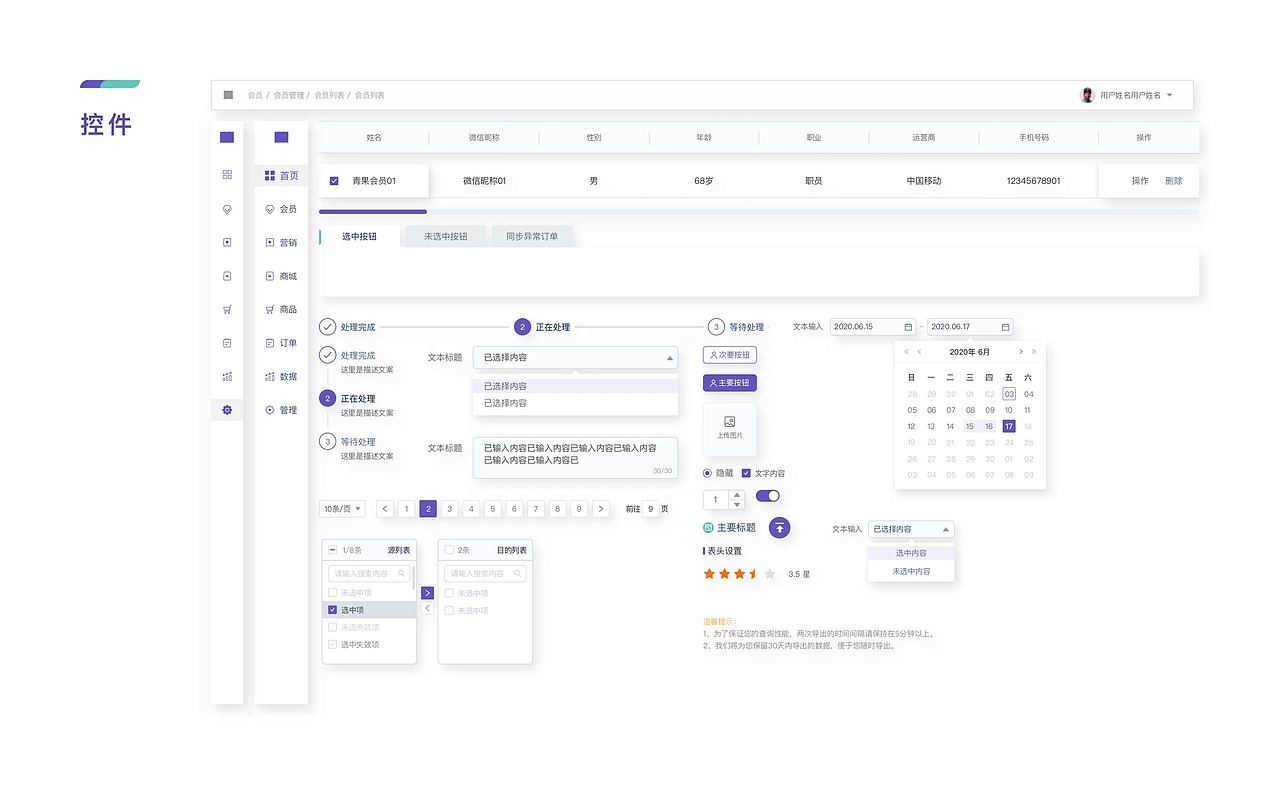Viewport: 1280px width, 800px height.
Task: Click the purple back-to-top round icon
Action: click(780, 528)
